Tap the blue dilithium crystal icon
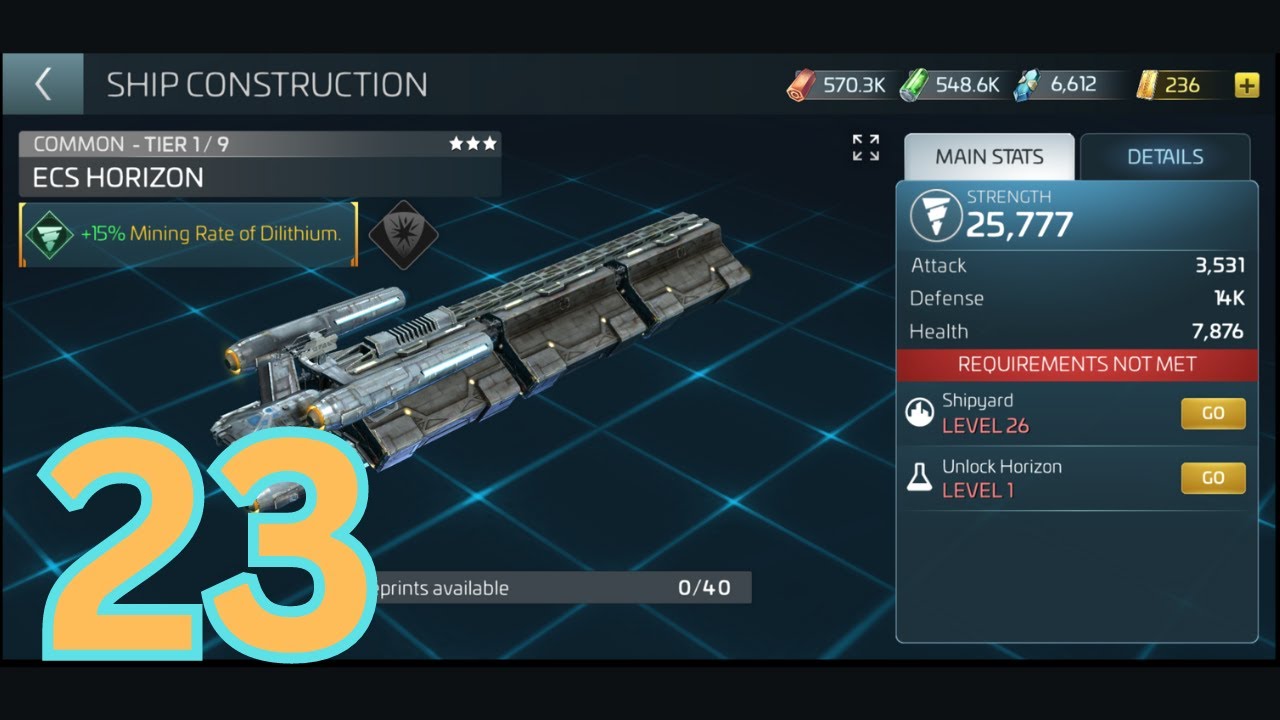Image resolution: width=1280 pixels, height=720 pixels. [x=1028, y=86]
